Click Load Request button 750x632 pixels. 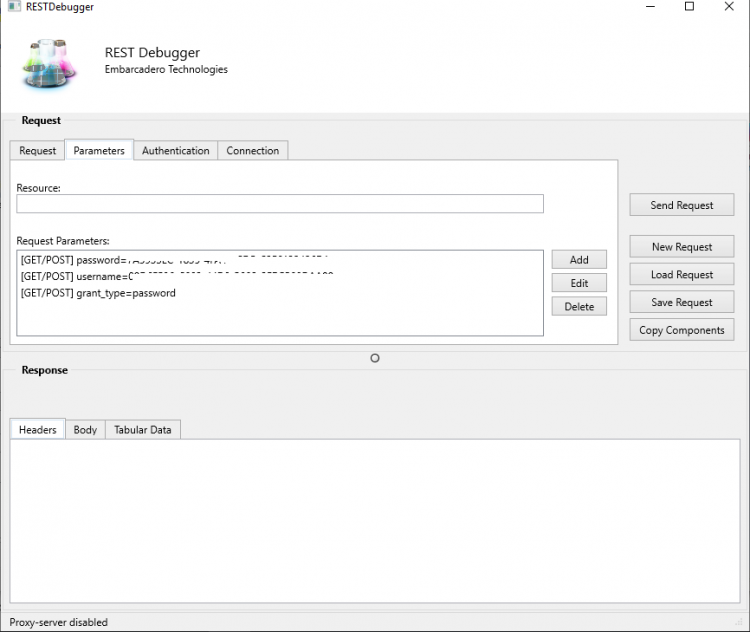(682, 274)
